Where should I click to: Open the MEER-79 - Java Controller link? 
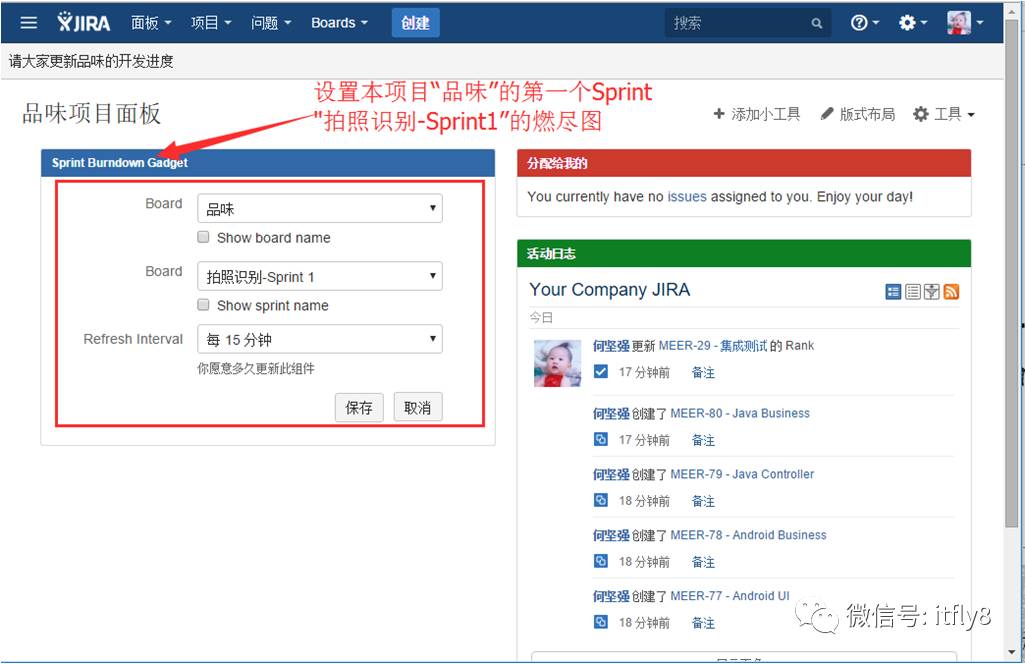(x=742, y=474)
